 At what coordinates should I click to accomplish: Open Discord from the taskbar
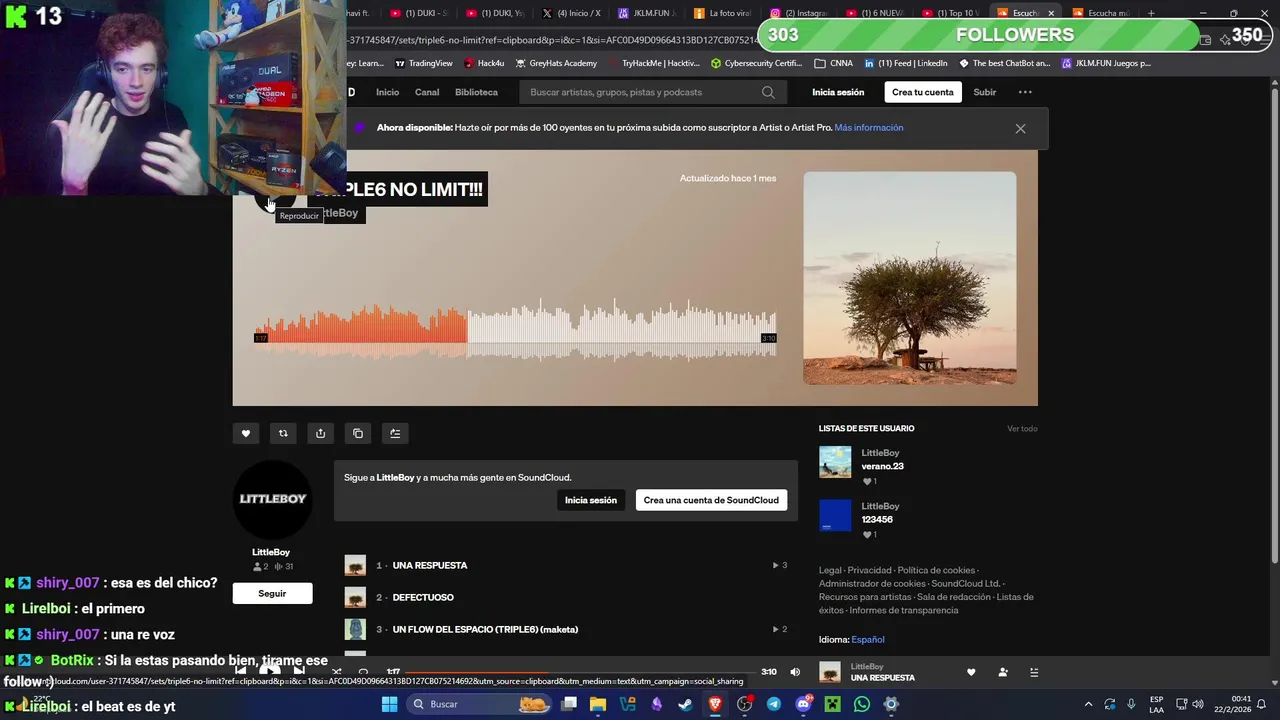click(x=803, y=704)
